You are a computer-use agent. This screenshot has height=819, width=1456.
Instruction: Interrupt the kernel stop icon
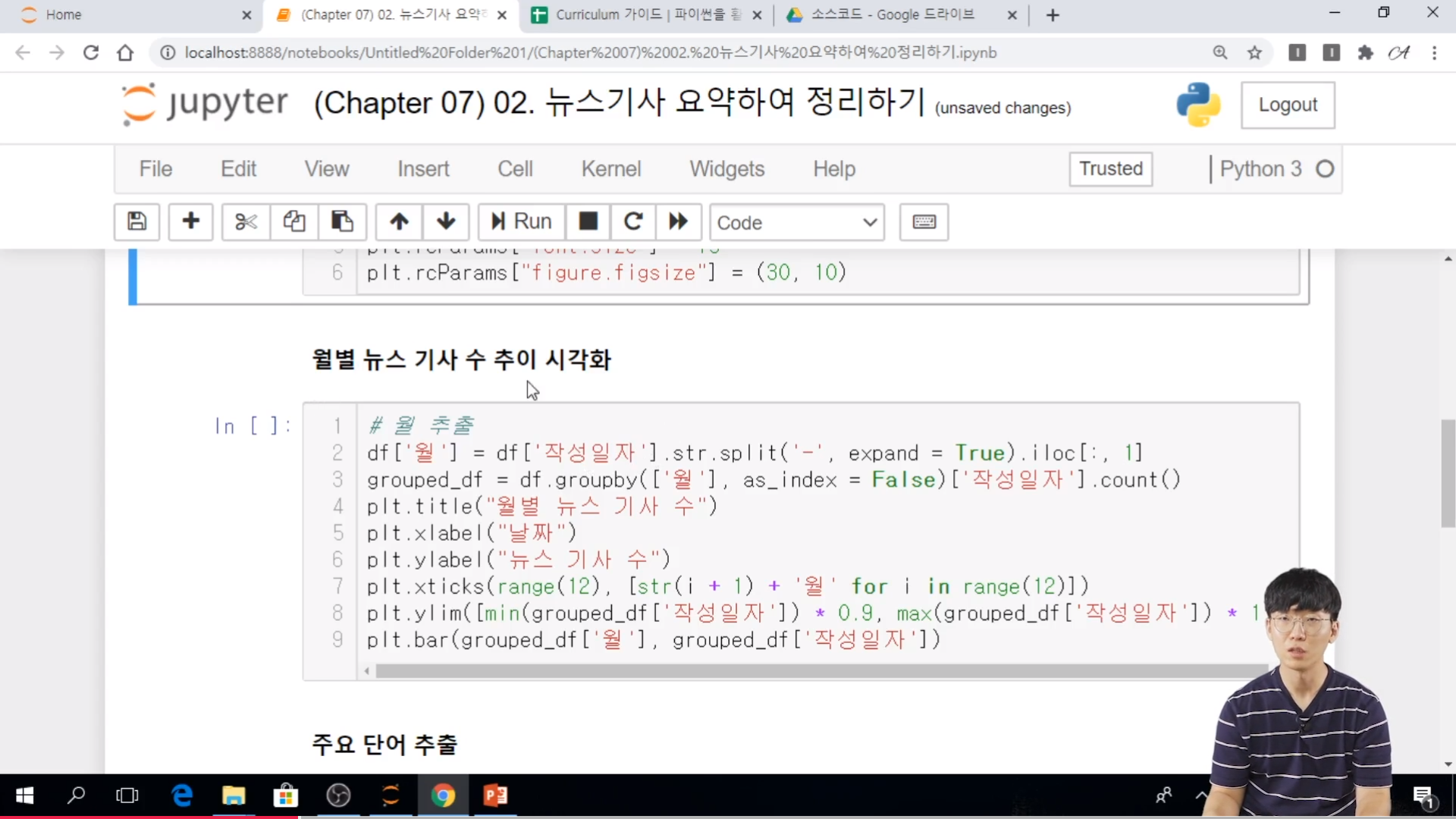[x=588, y=221]
